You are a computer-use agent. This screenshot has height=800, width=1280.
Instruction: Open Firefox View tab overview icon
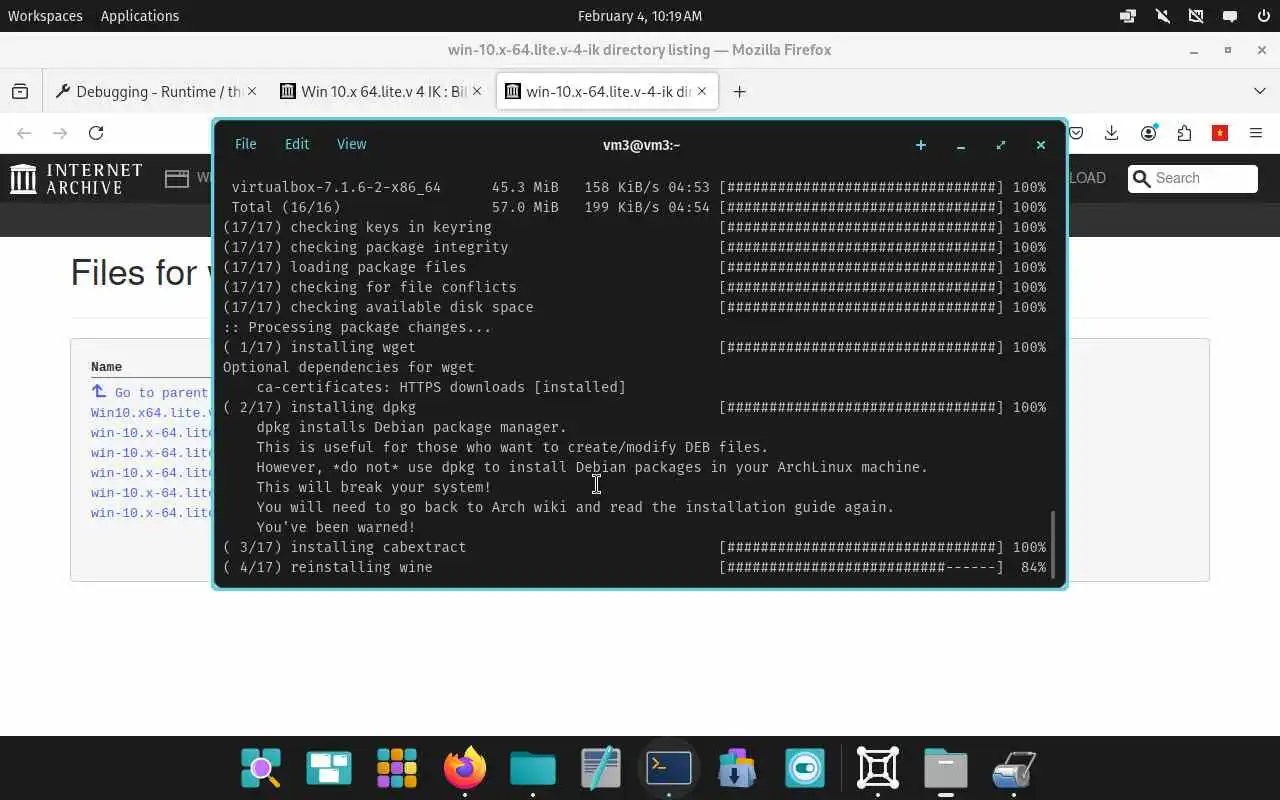(20, 91)
